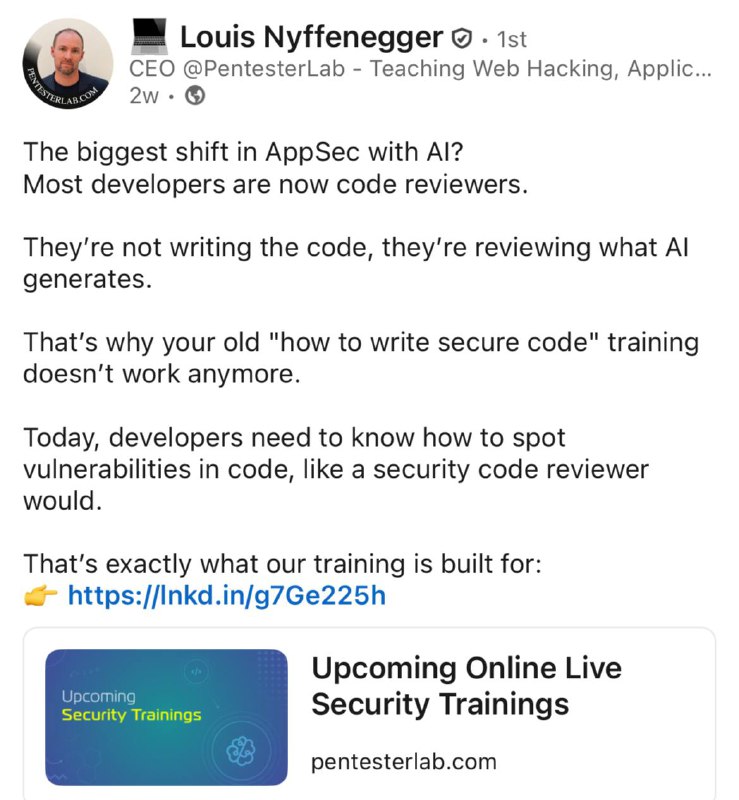Click 'That's exactly what our training' text
This screenshot has height=800, width=739.
click(282, 564)
